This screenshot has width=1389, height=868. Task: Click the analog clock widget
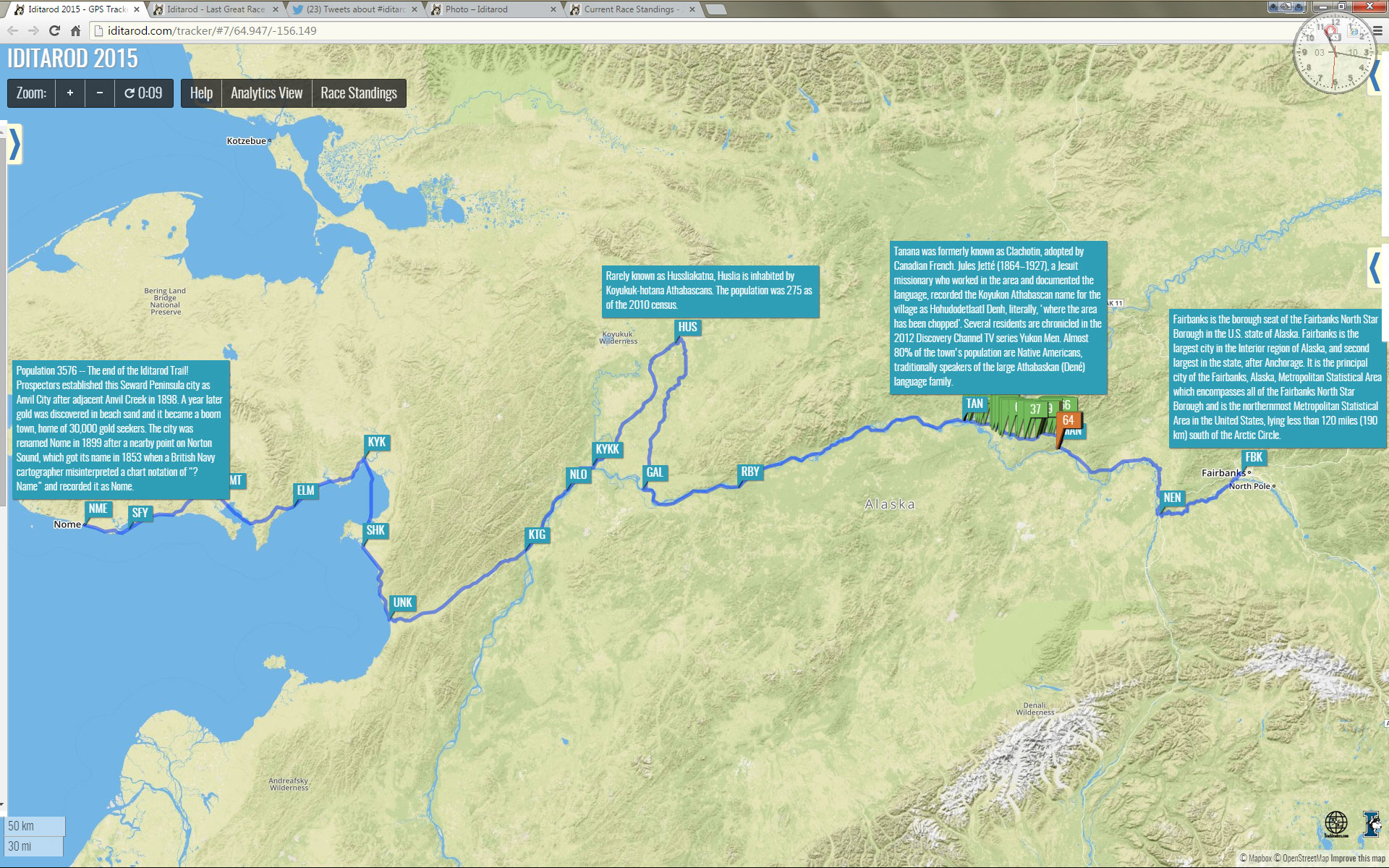tap(1334, 54)
